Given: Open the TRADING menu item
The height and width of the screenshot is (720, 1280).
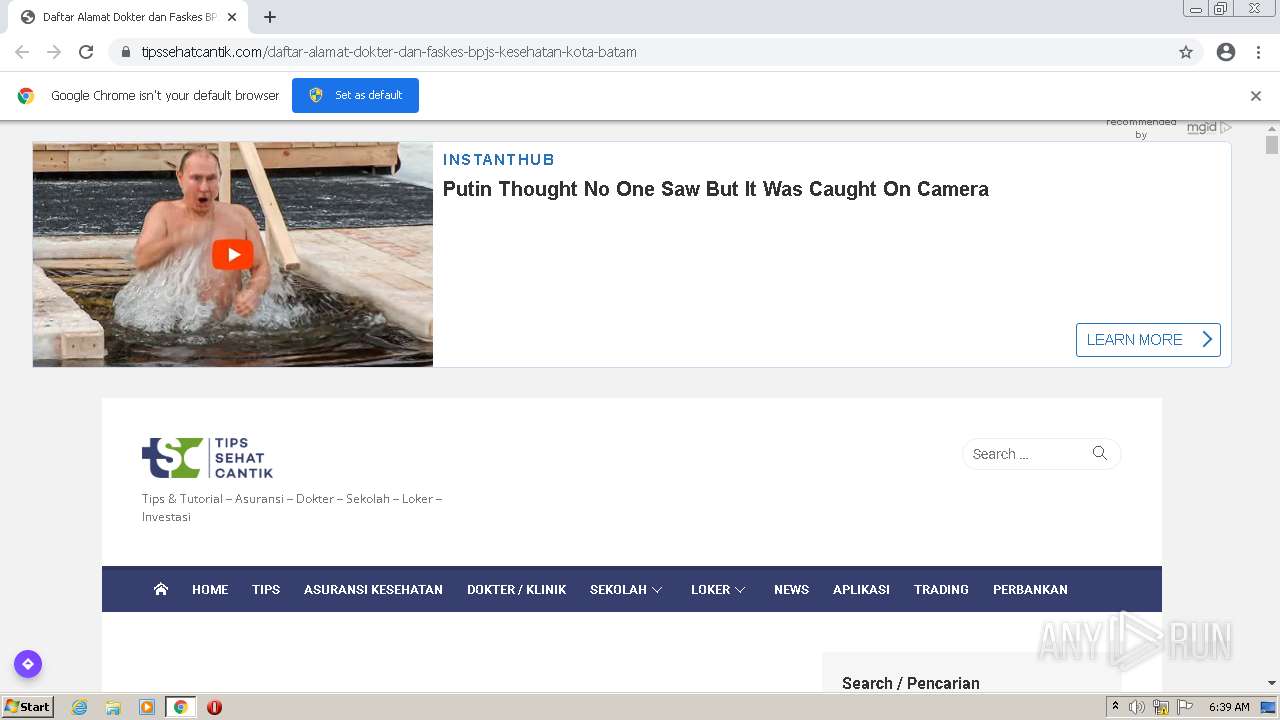Looking at the screenshot, I should coord(941,590).
